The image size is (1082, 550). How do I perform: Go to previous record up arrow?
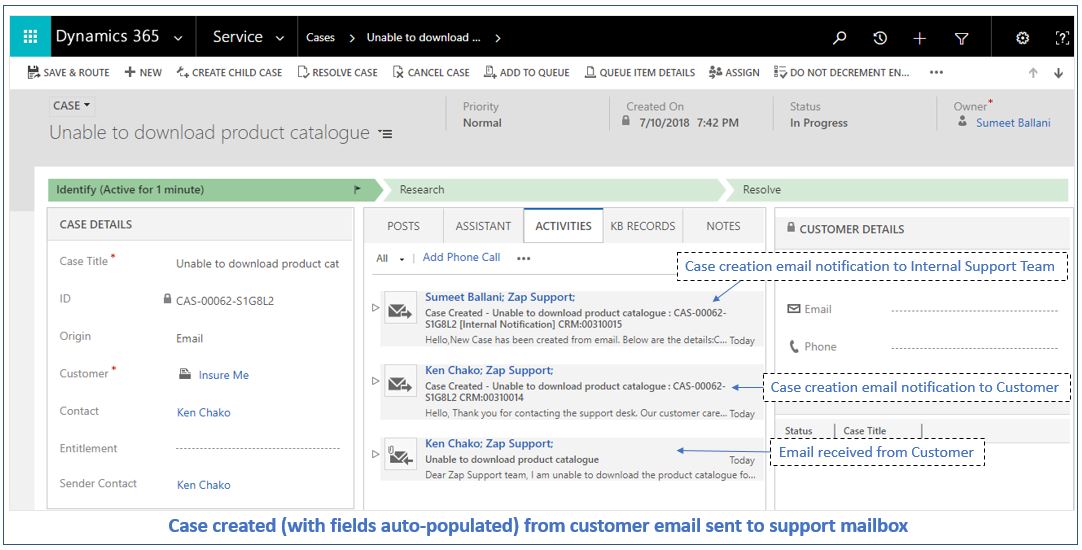(1033, 73)
